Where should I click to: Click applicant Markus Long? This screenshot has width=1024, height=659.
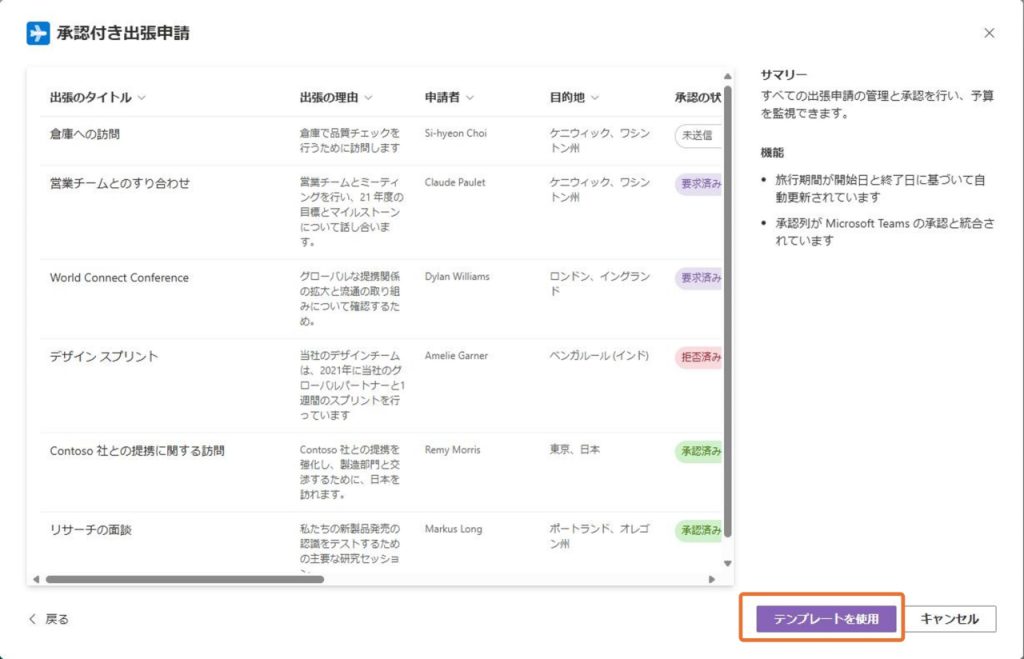[x=453, y=528]
